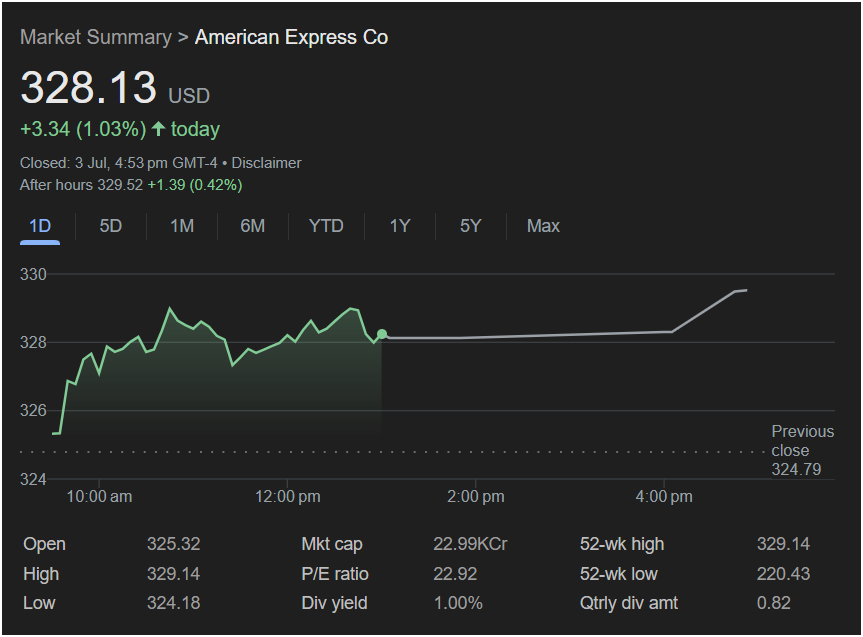The image size is (863, 637).
Task: Click the Div yield value 1.00%
Action: 458,603
